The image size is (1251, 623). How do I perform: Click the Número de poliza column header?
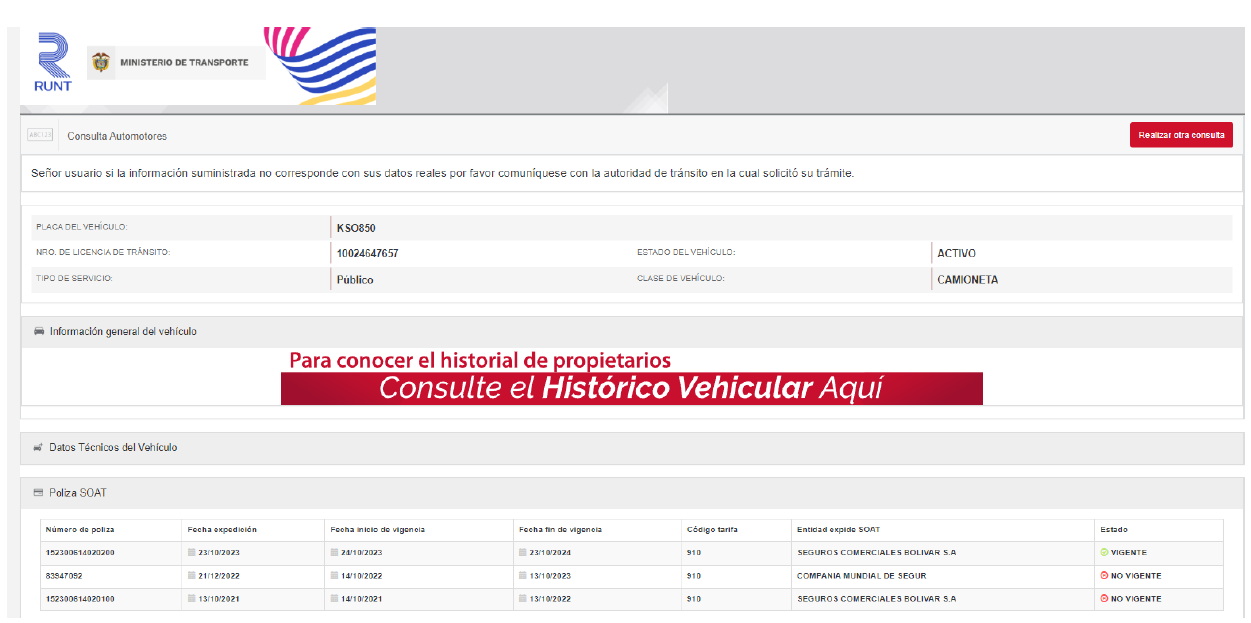(x=82, y=529)
